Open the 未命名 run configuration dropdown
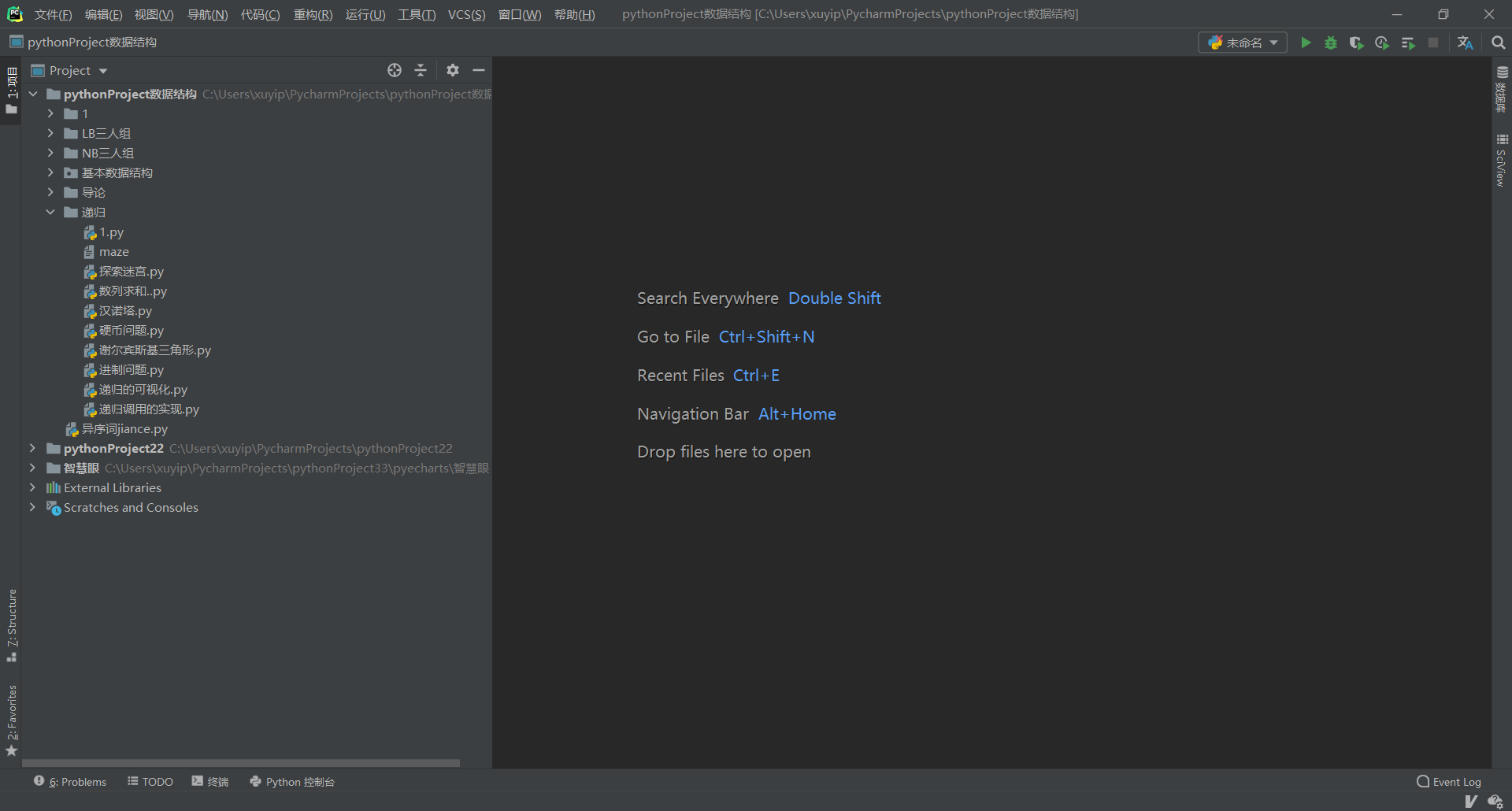Screen dimensions: 1512x811 tap(1243, 43)
